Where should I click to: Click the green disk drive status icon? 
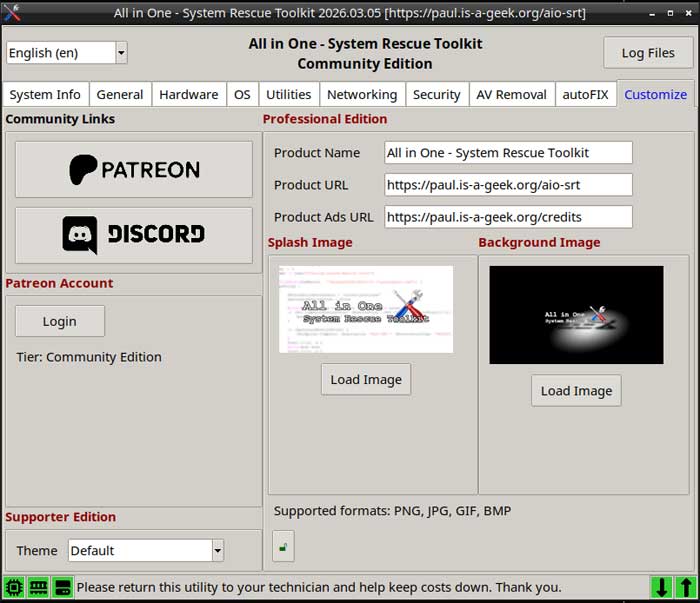coord(62,588)
